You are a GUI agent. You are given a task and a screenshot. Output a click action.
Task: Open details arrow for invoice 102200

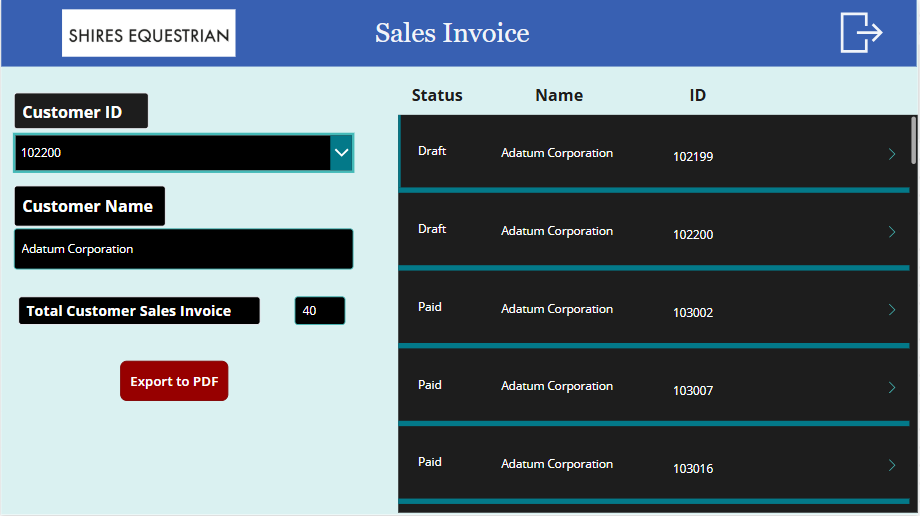pos(892,232)
